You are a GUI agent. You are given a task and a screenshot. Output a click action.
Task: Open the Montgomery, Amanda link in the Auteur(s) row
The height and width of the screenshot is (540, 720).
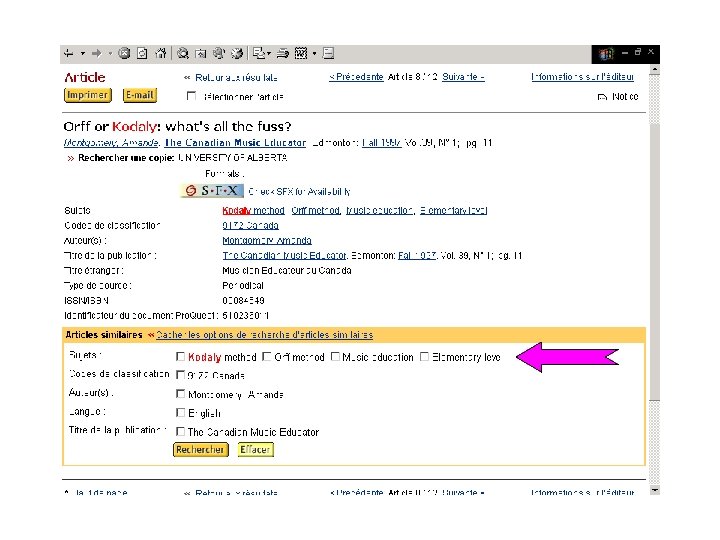pos(267,240)
